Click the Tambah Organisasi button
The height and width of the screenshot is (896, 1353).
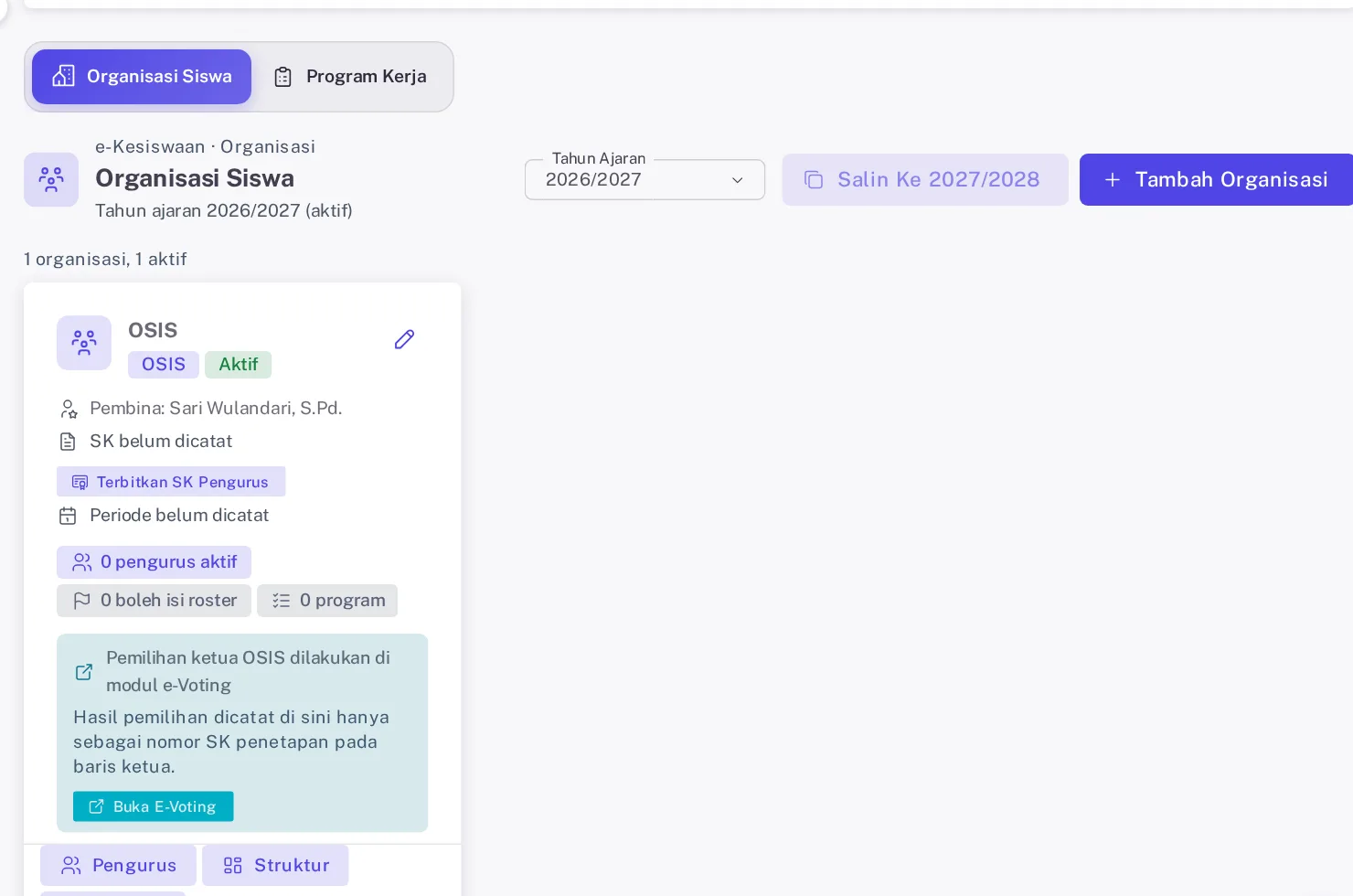(x=1216, y=179)
